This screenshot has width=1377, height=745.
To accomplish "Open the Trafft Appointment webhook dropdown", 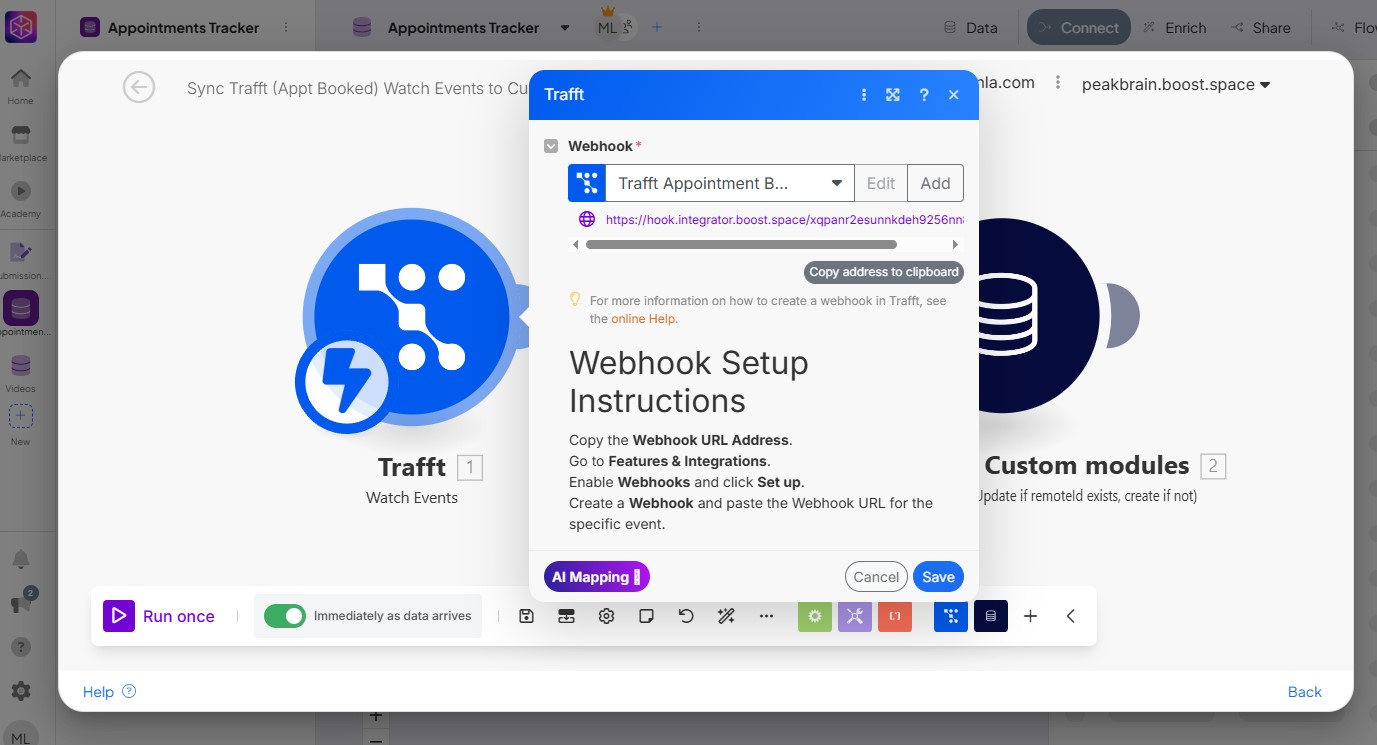I will coord(730,183).
